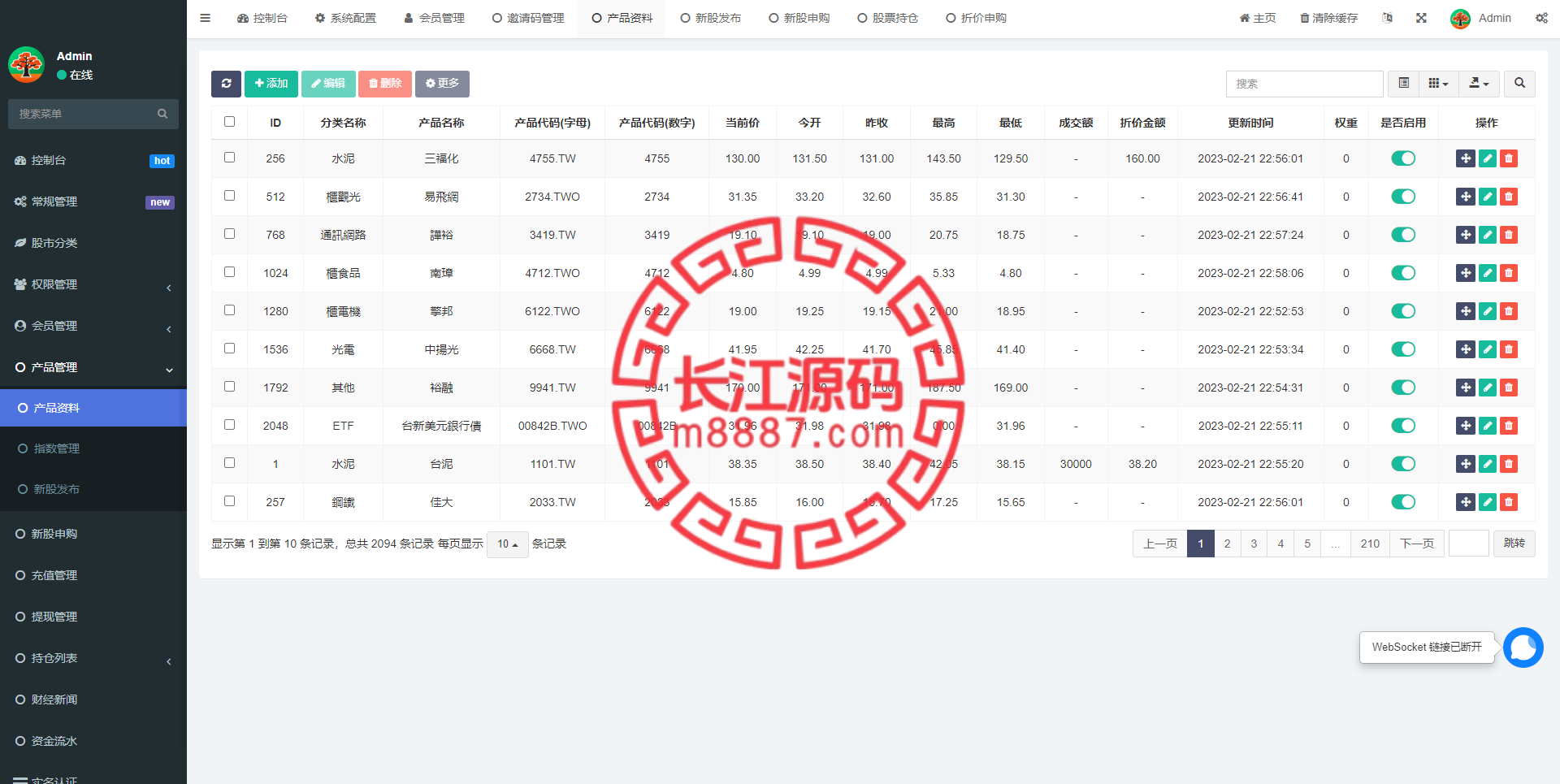This screenshot has width=1560, height=784.
Task: Open the WebSocket chat bubble icon
Action: coord(1523,648)
